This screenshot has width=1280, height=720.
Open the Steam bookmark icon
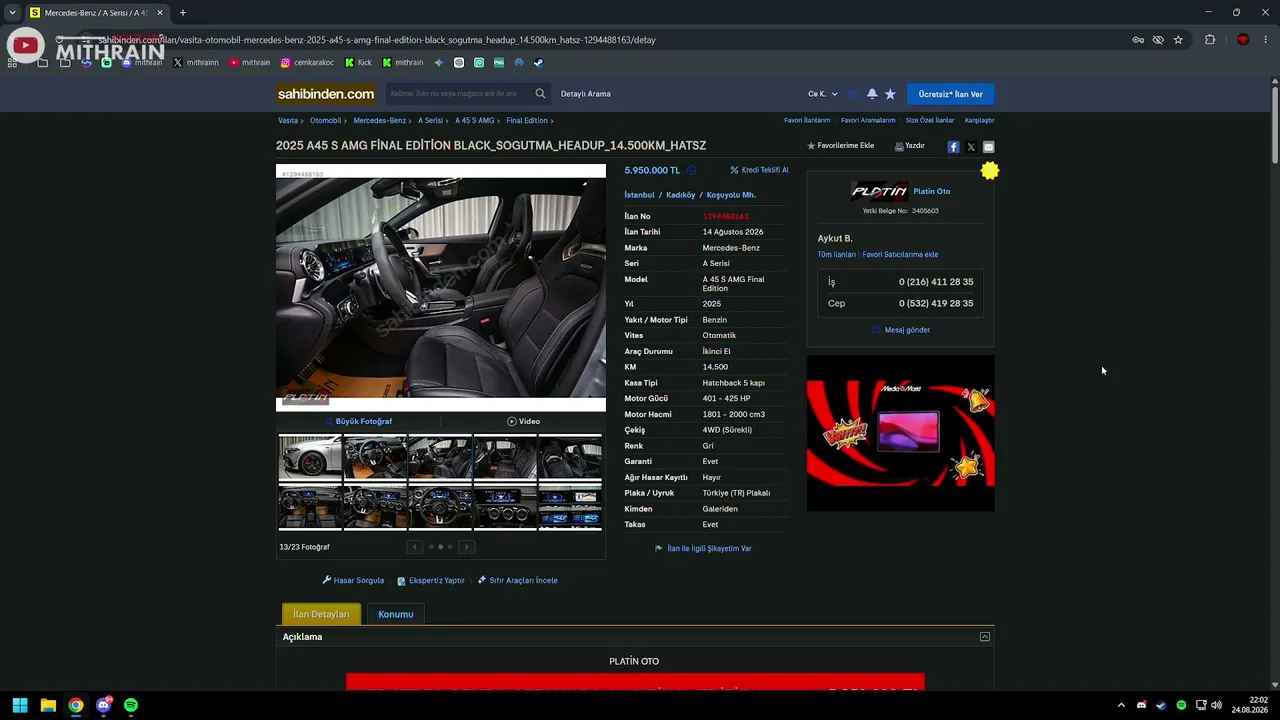[538, 63]
